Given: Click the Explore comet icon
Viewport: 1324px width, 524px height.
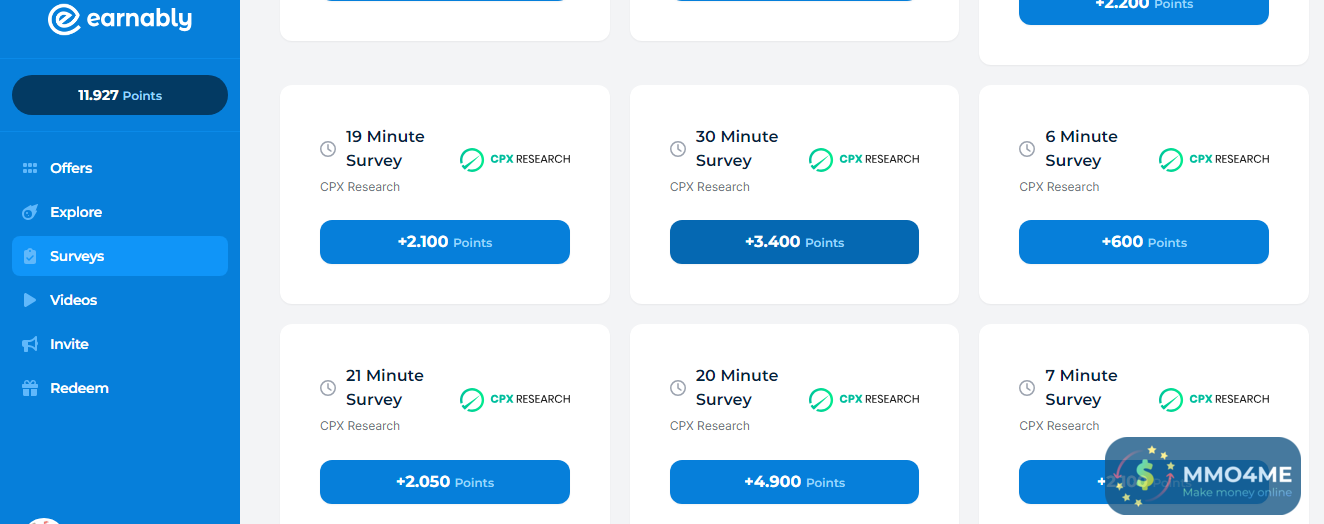Looking at the screenshot, I should (30, 212).
